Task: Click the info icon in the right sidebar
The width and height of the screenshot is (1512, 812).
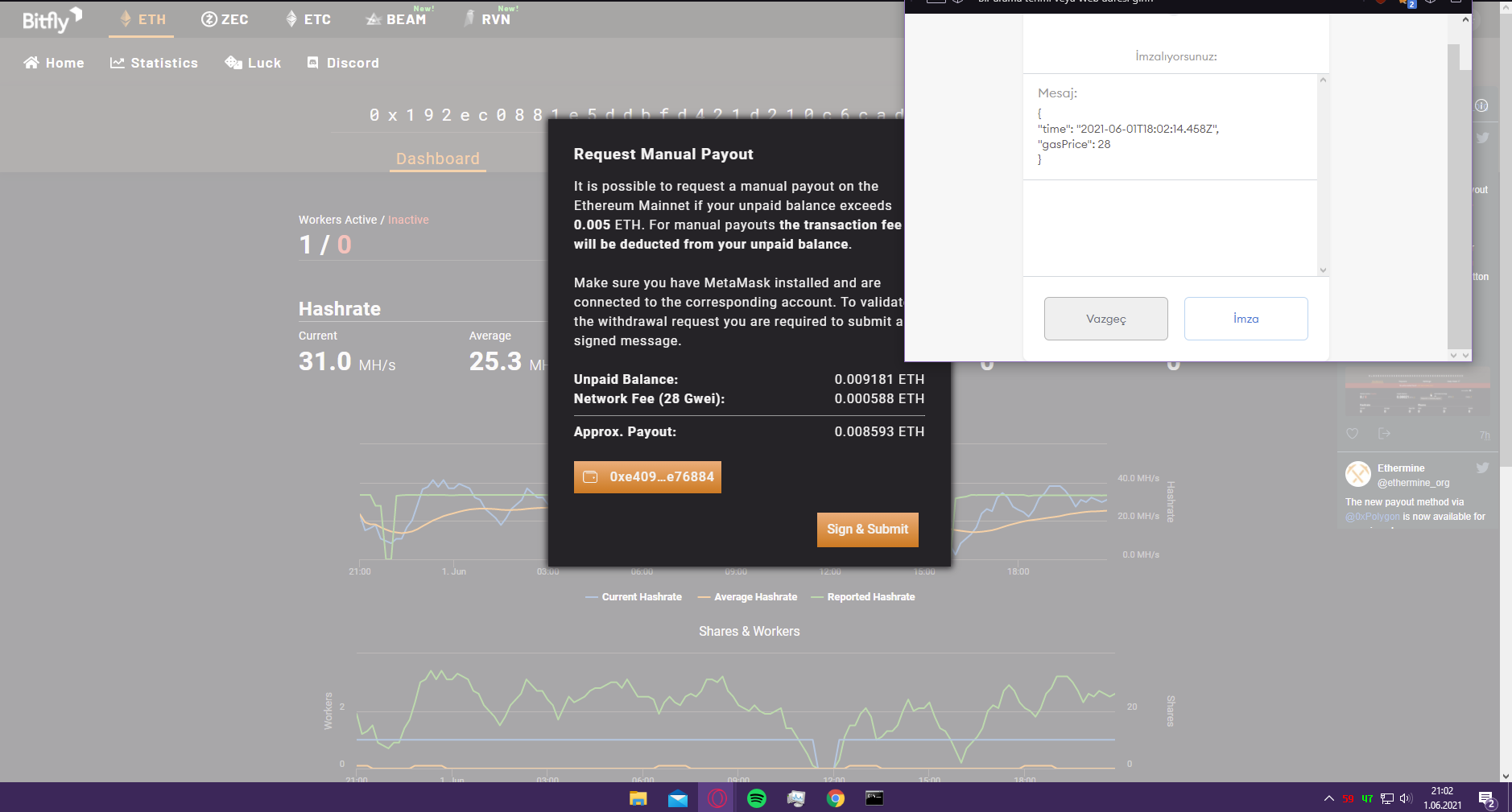Action: click(1481, 105)
